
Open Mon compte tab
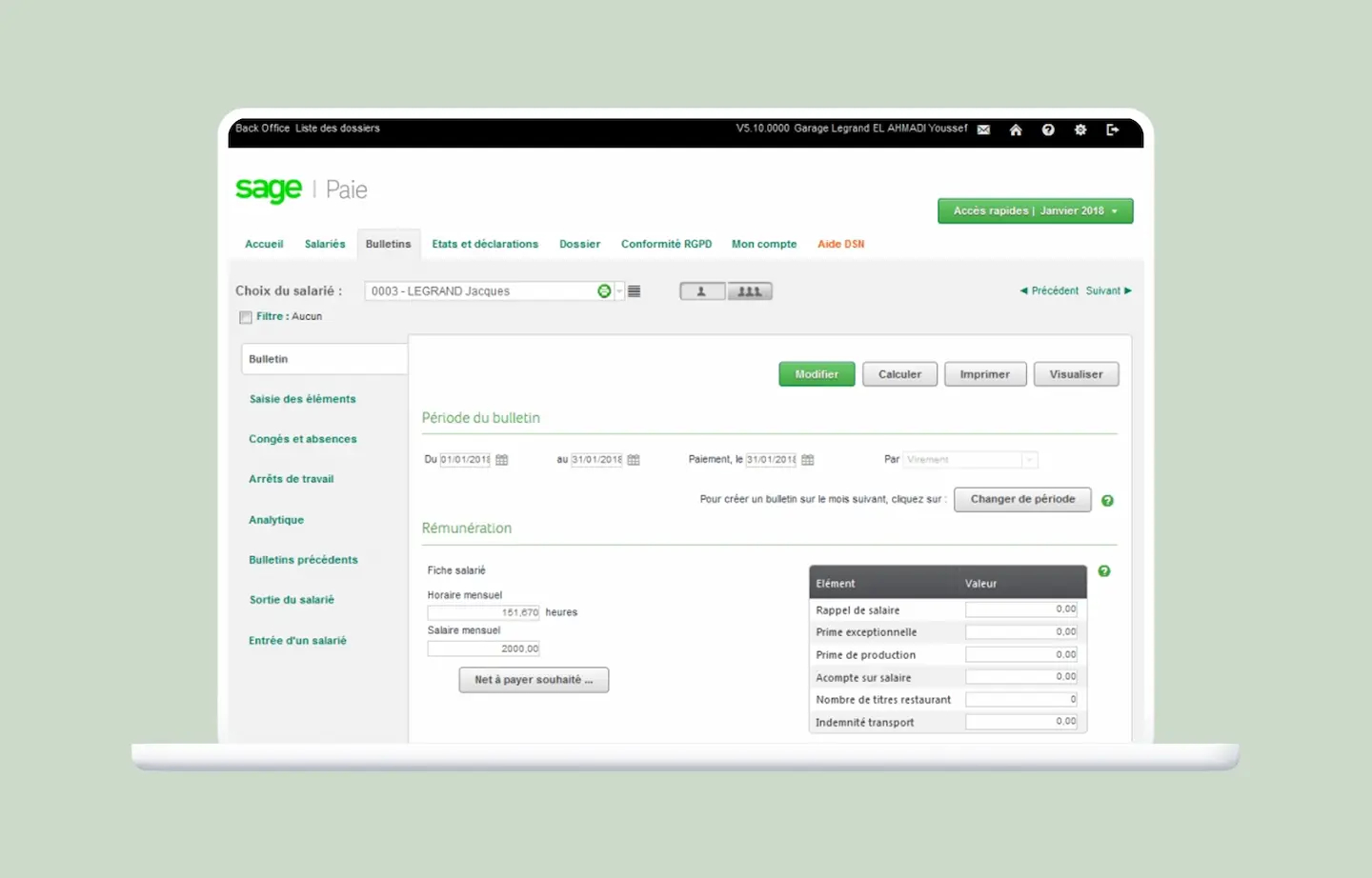point(764,245)
